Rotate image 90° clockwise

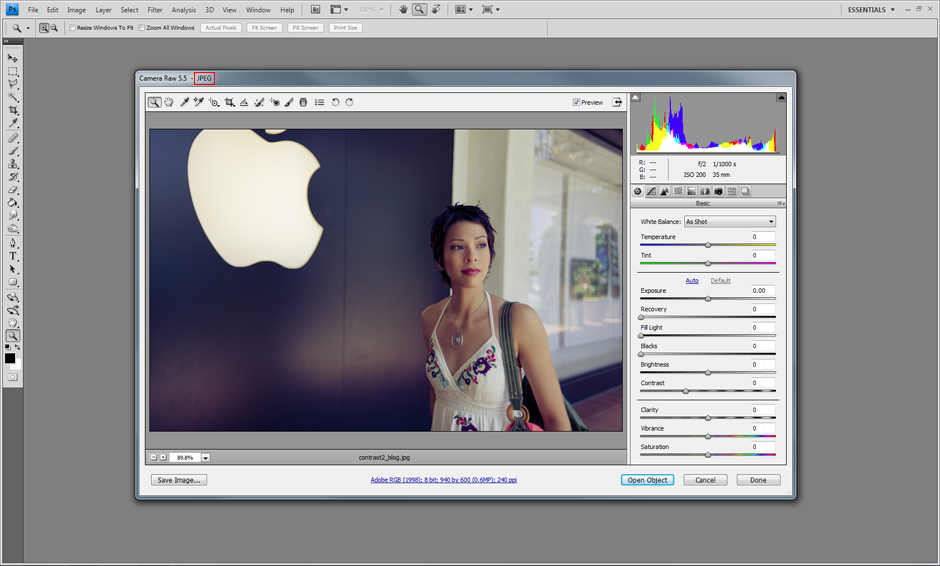350,103
